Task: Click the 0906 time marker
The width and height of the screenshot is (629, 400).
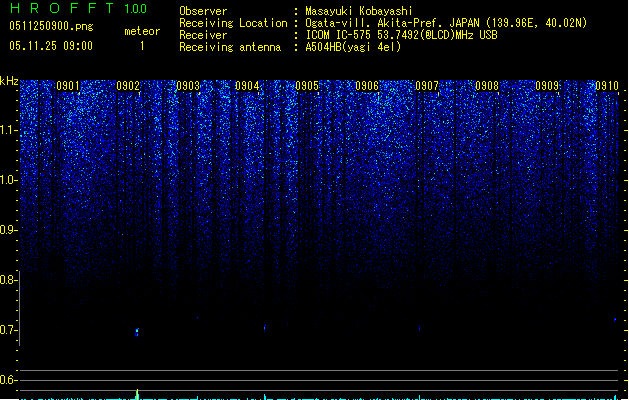Action: pyautogui.click(x=367, y=85)
